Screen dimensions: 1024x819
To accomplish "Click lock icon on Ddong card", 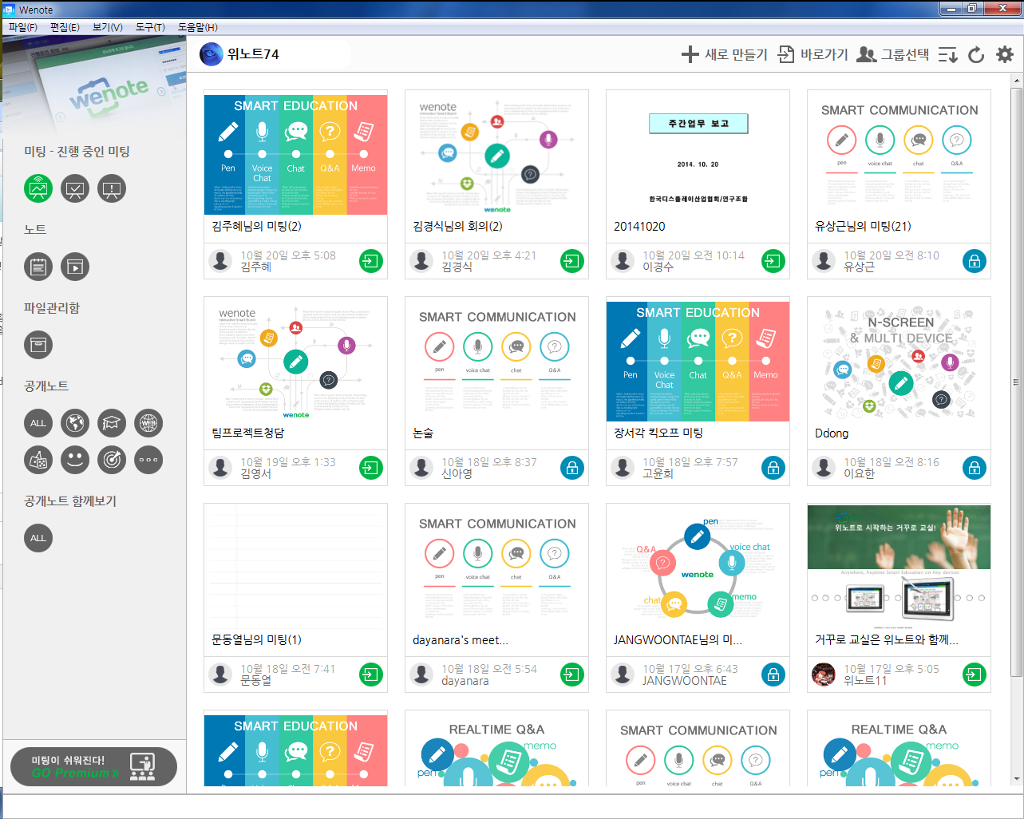I will tap(974, 468).
